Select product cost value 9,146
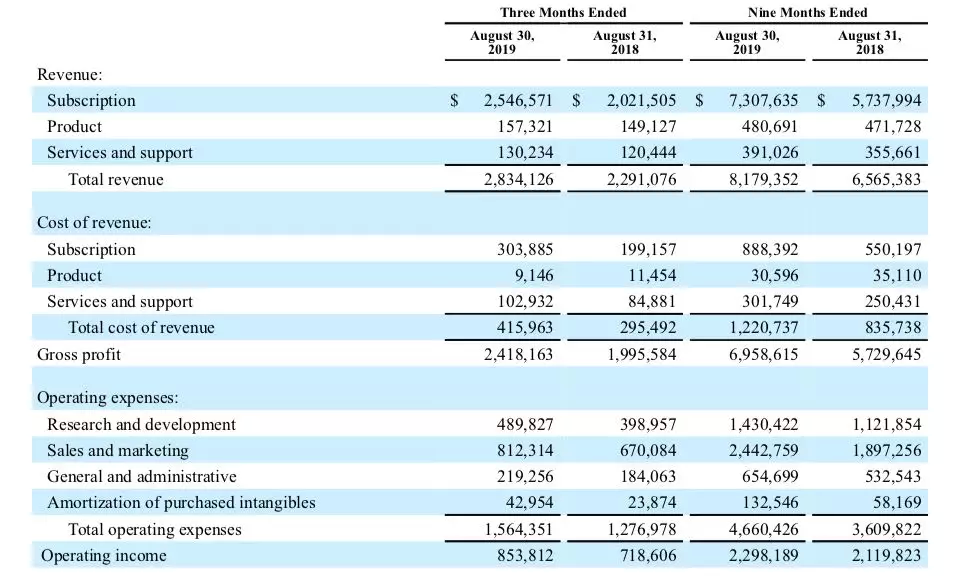Screen dimensions: 964x583 (x=534, y=276)
